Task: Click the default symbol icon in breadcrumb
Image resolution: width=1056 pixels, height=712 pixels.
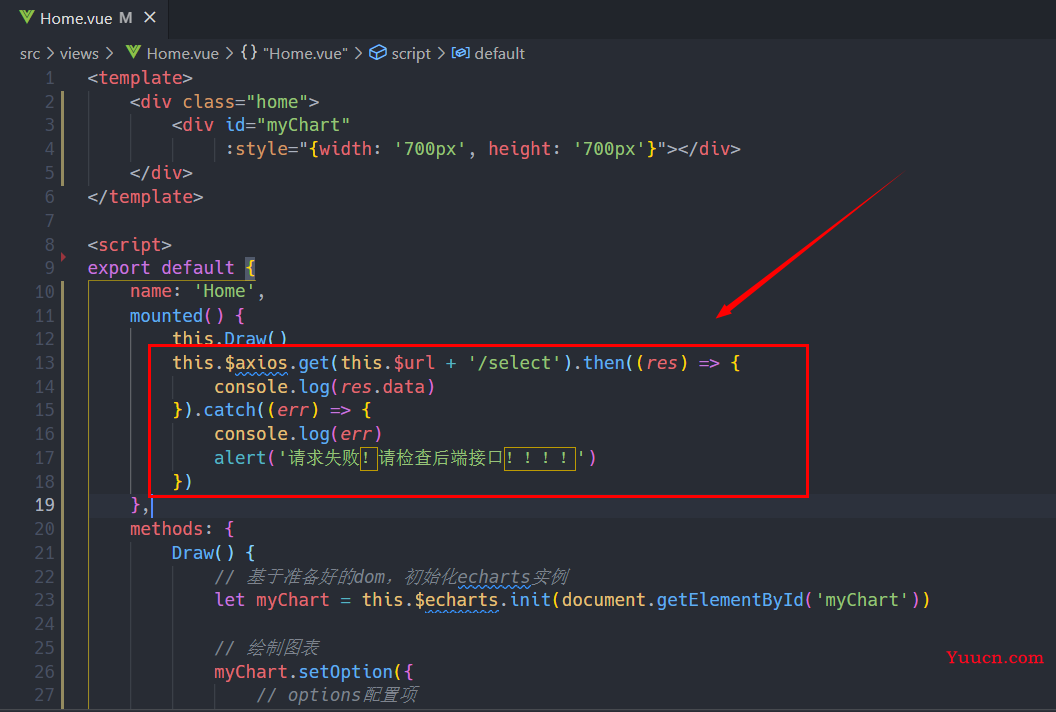Action: pos(461,53)
